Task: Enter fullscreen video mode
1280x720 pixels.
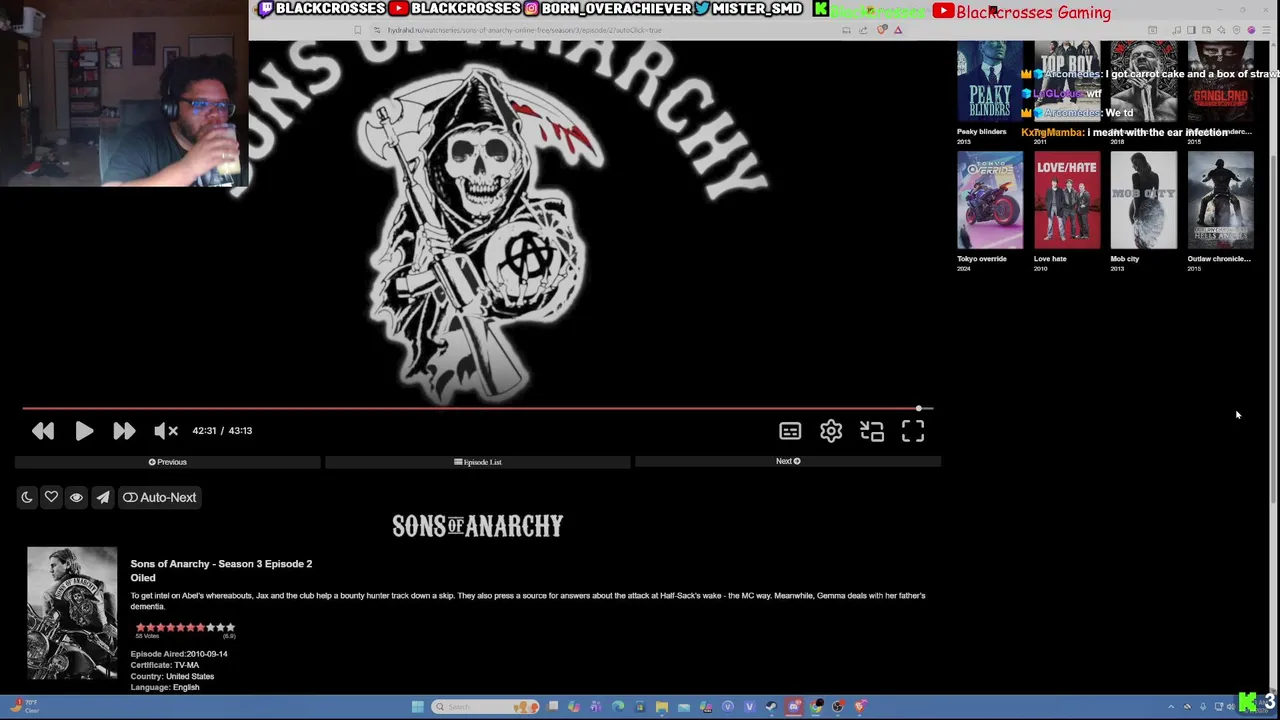Action: [x=913, y=431]
